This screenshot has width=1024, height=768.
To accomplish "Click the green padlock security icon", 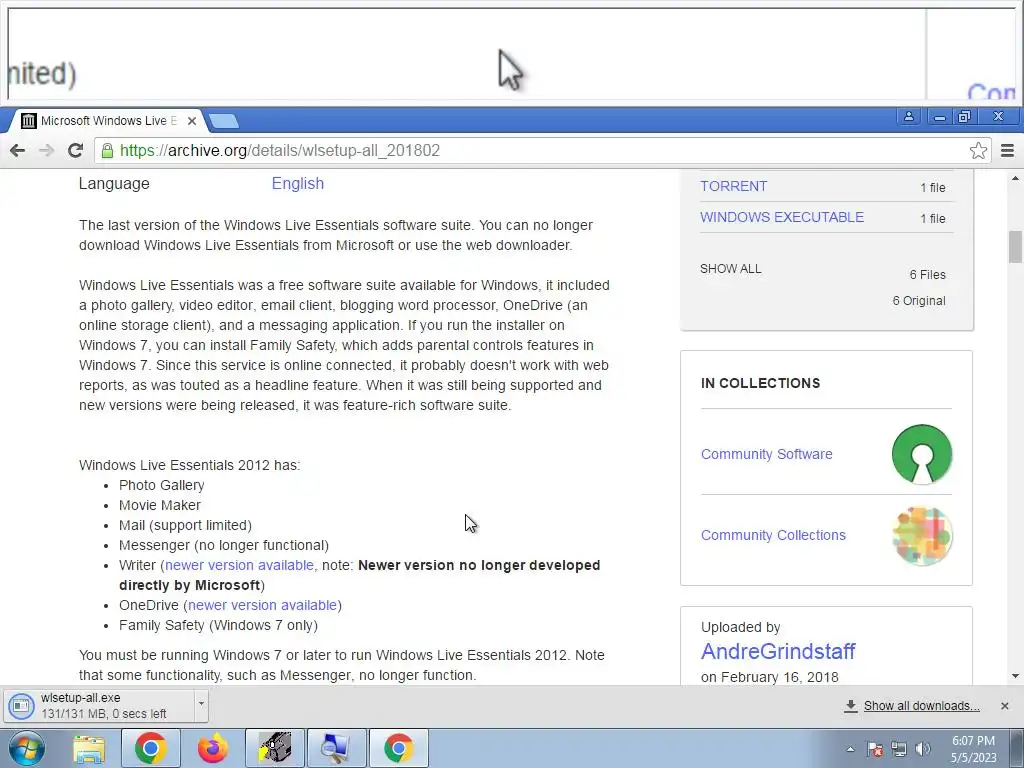I will click(x=107, y=151).
